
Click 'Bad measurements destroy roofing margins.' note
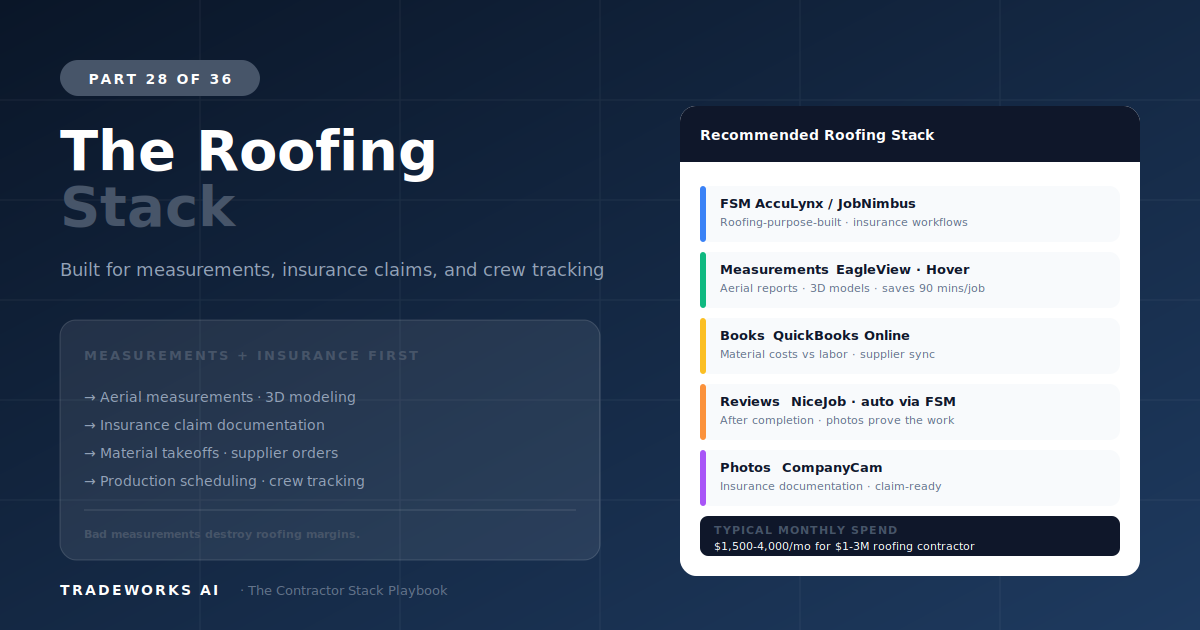pos(222,534)
